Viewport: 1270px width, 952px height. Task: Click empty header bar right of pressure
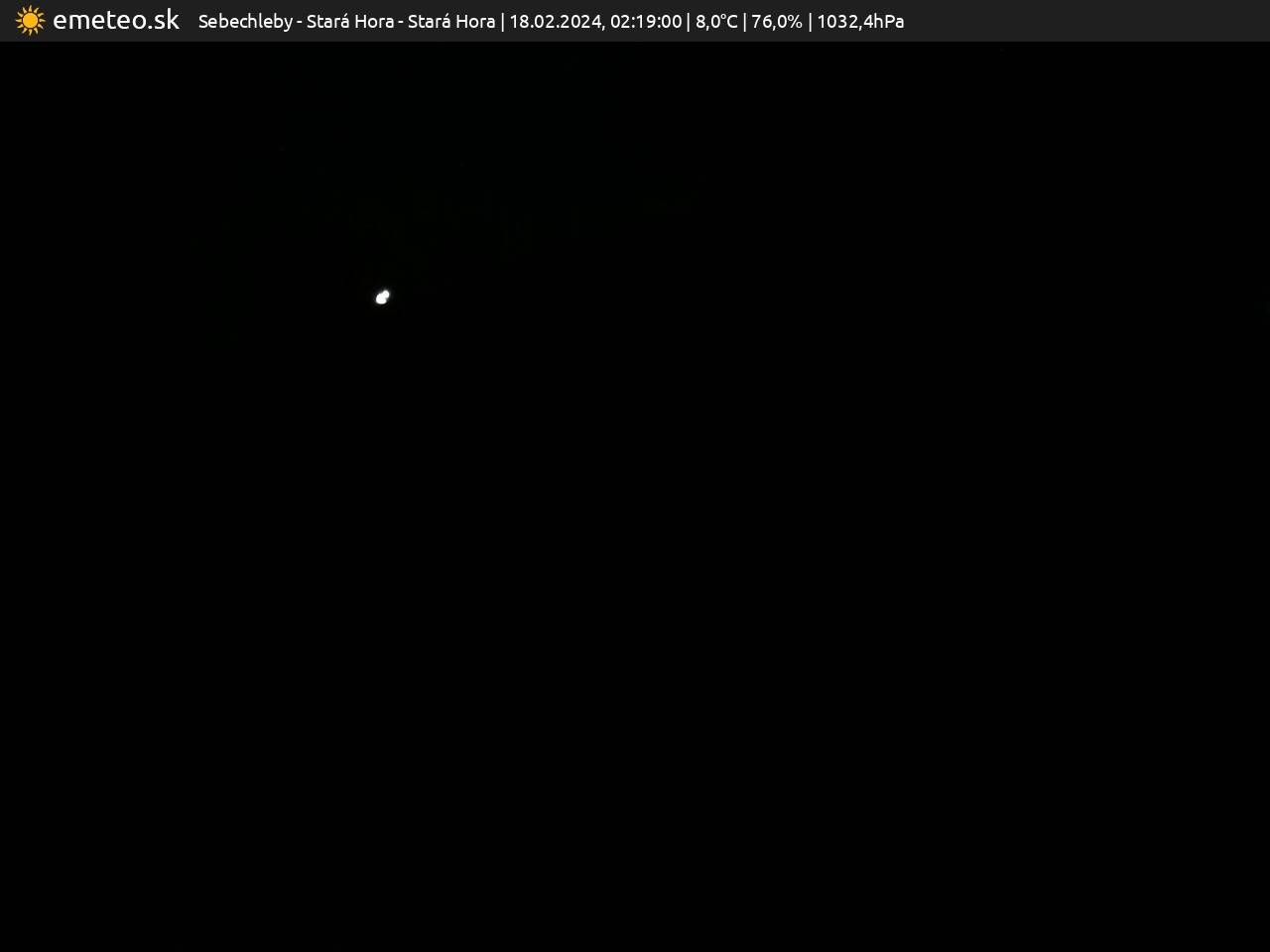1081,21
